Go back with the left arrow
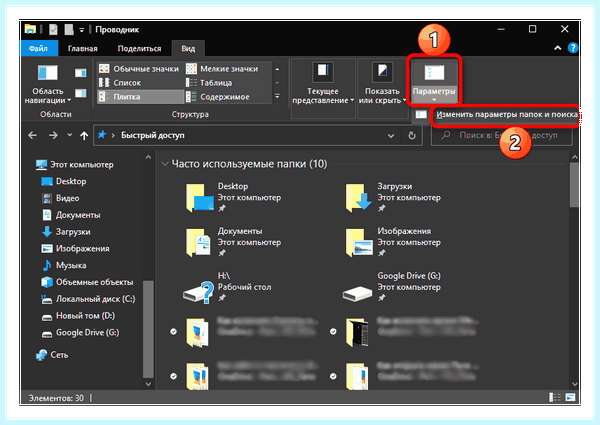 click(33, 135)
